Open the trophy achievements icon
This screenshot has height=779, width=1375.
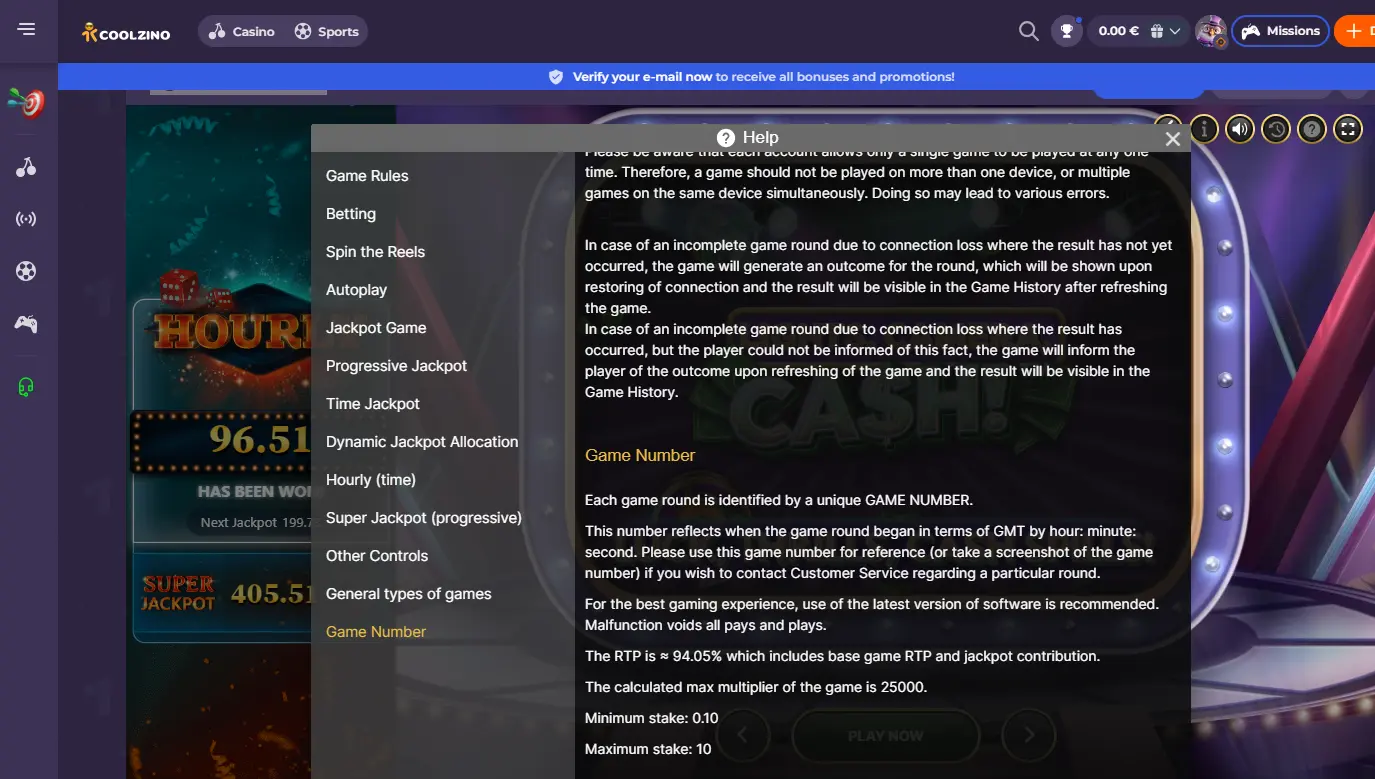pos(1067,31)
